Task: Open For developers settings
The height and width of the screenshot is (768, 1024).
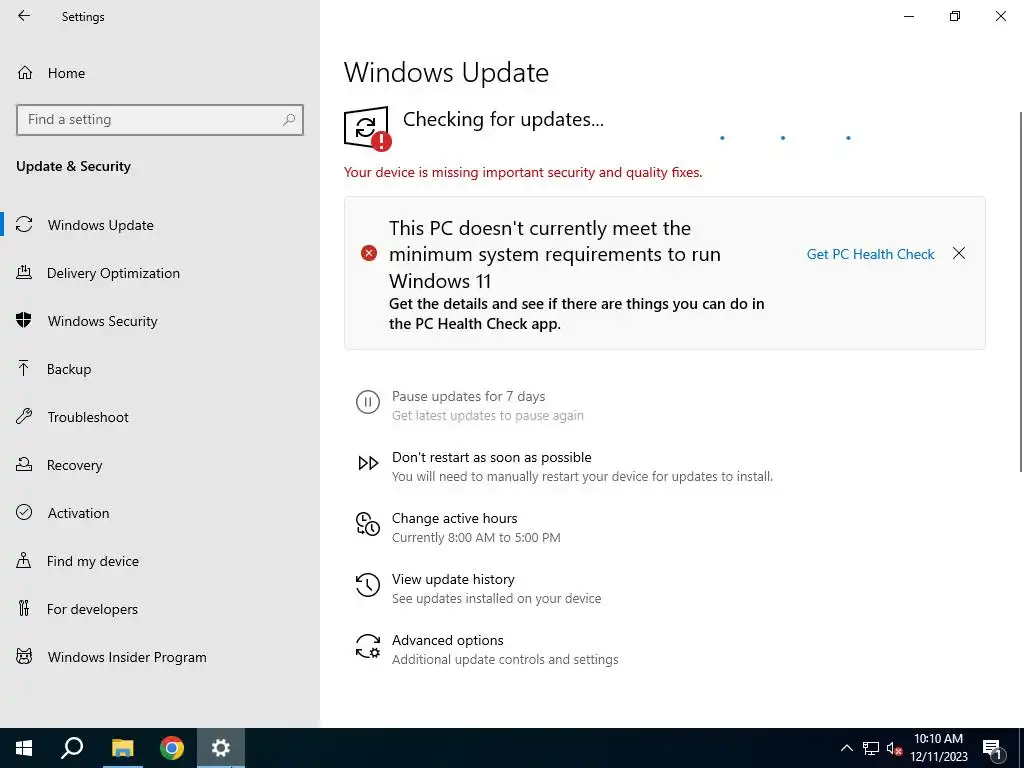Action: 92,609
